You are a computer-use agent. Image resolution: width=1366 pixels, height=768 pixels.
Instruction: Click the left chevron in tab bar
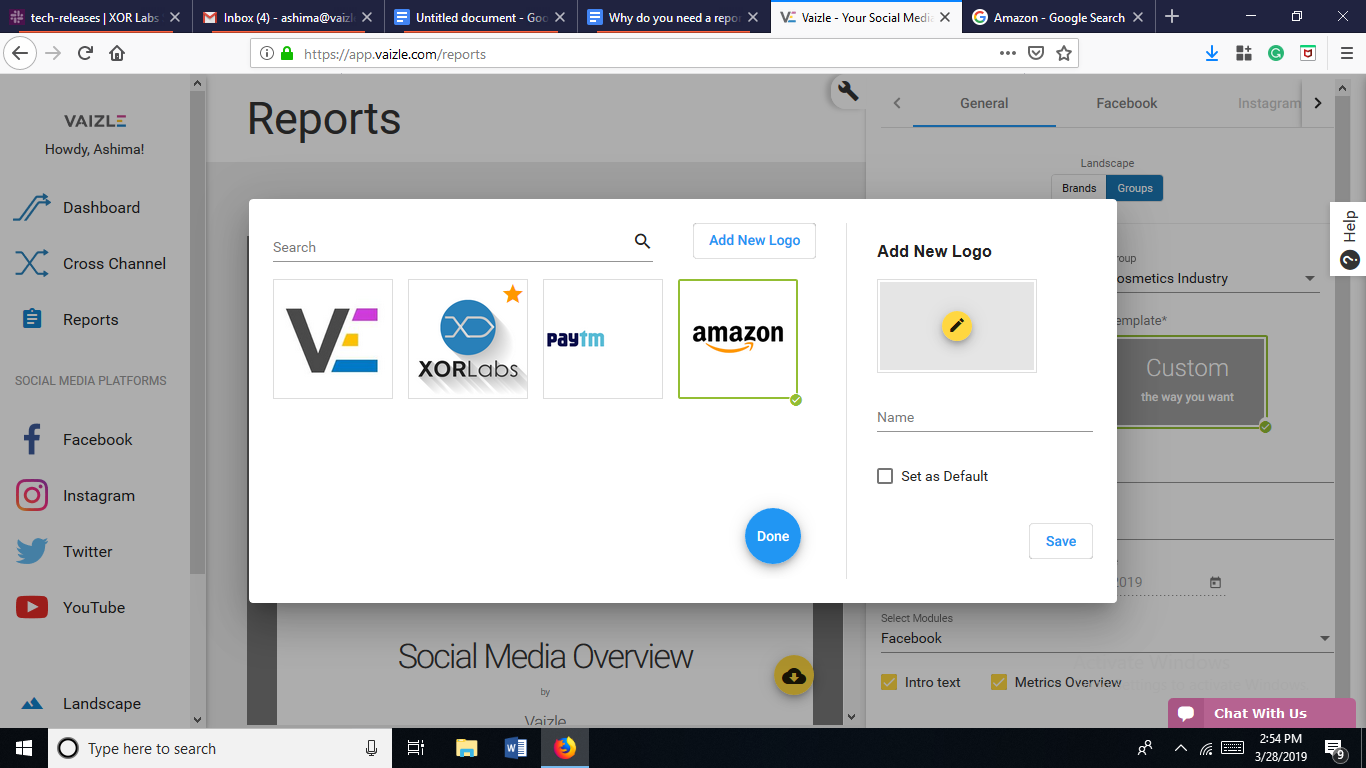(x=897, y=103)
